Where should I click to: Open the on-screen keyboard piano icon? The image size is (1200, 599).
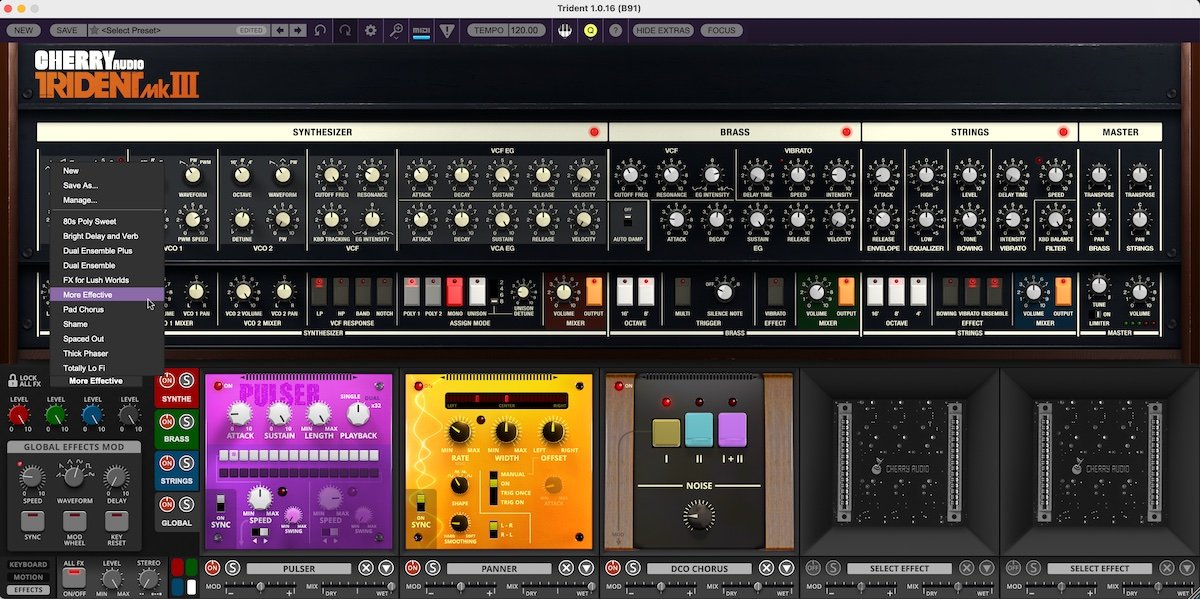pyautogui.click(x=565, y=31)
